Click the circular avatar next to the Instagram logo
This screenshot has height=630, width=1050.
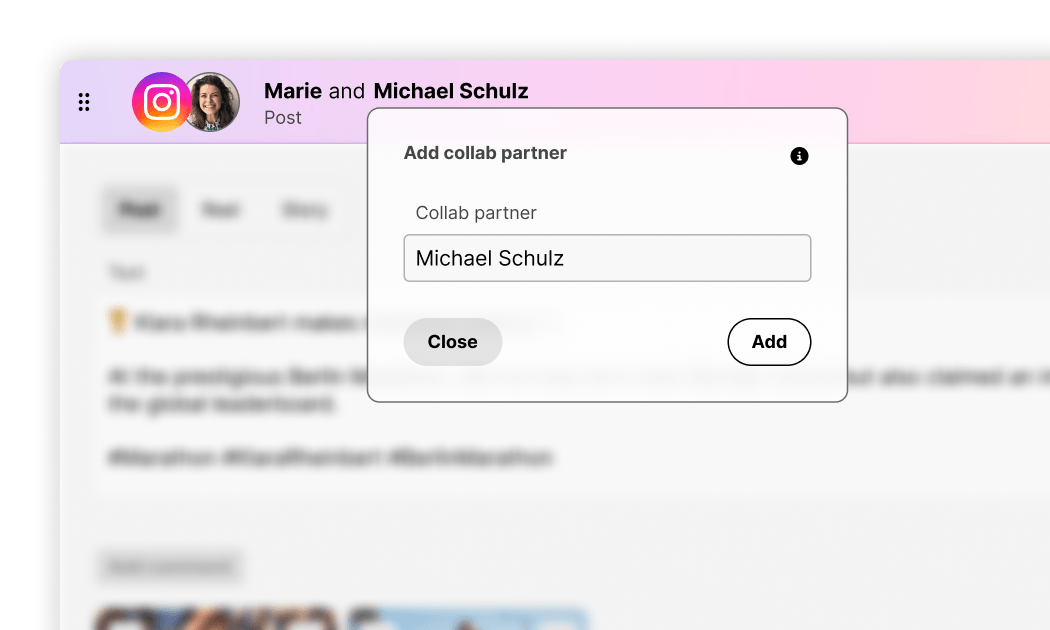point(211,102)
